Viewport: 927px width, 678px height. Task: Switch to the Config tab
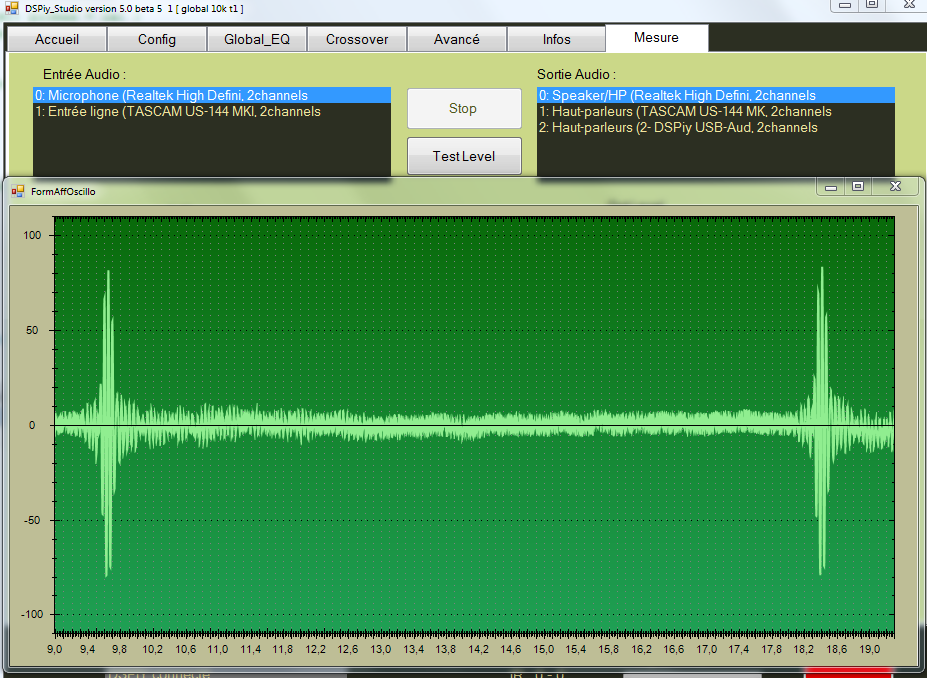coord(157,40)
